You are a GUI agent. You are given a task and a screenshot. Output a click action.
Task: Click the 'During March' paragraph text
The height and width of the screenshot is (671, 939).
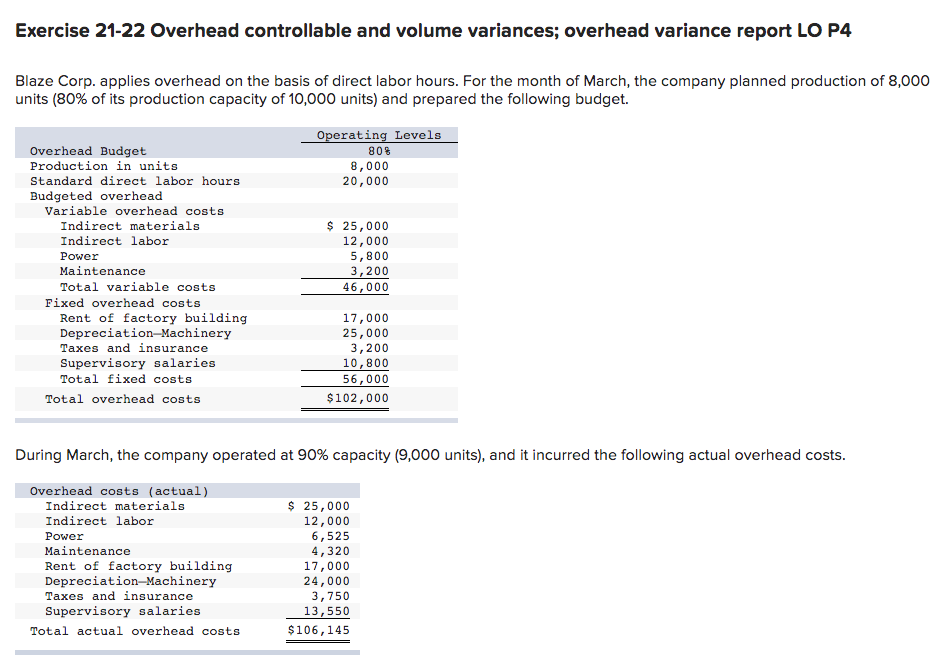point(430,455)
